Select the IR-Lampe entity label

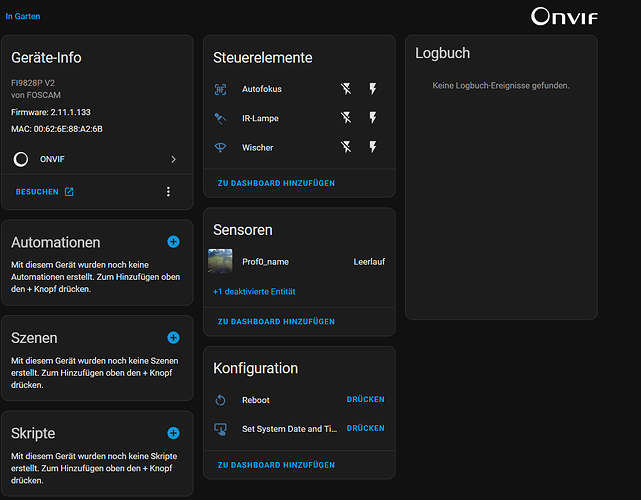click(260, 118)
